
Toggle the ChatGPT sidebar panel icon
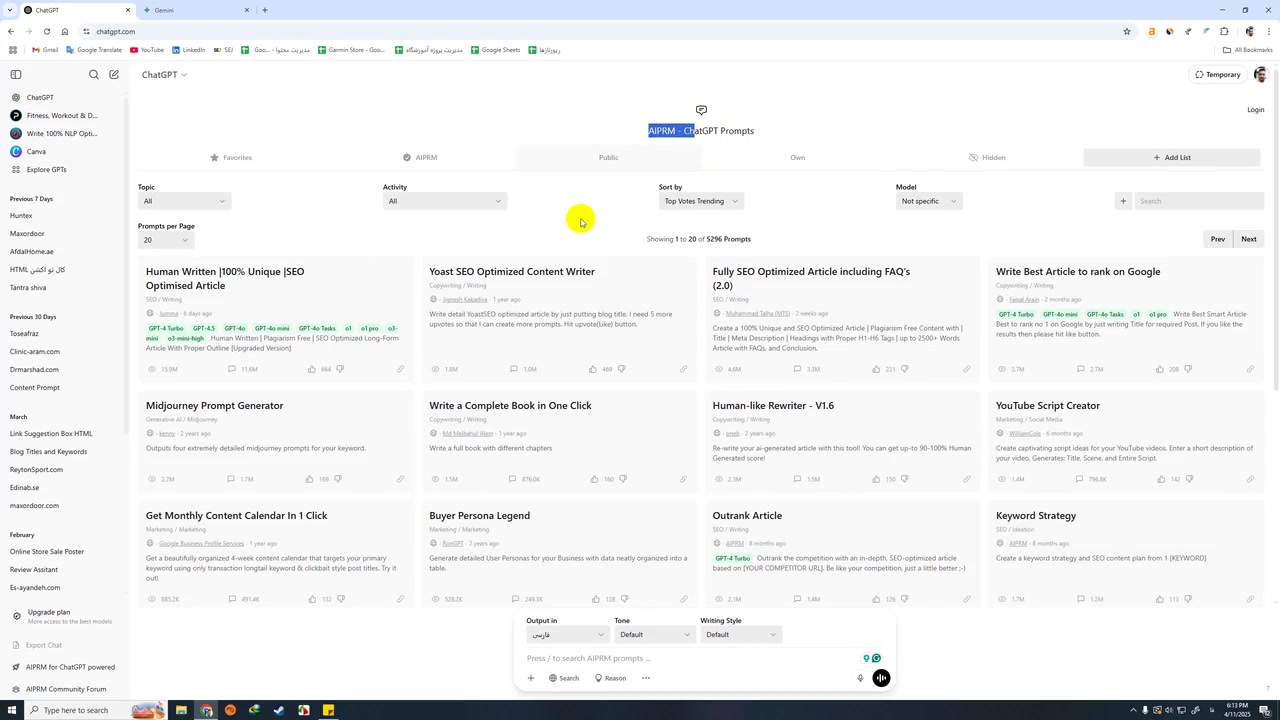coord(16,74)
